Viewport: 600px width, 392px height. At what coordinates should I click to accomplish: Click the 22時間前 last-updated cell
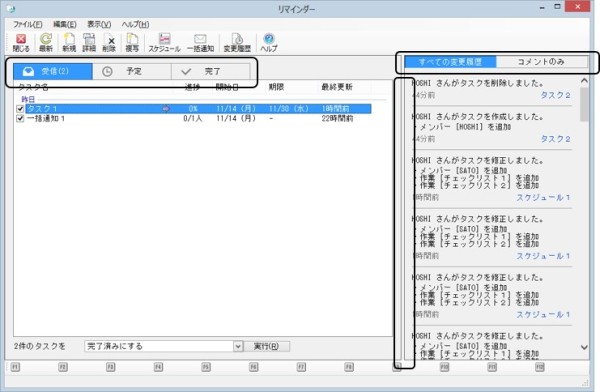(x=337, y=118)
